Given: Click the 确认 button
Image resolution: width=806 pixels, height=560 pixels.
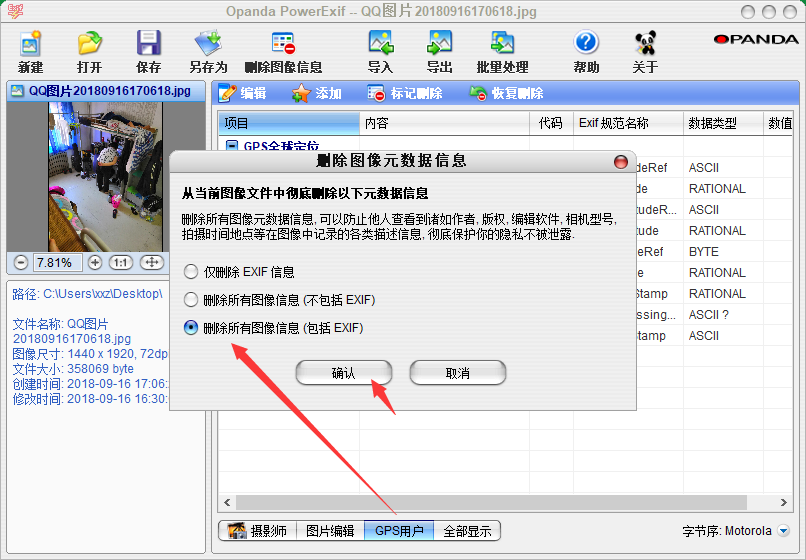Looking at the screenshot, I should (x=344, y=373).
